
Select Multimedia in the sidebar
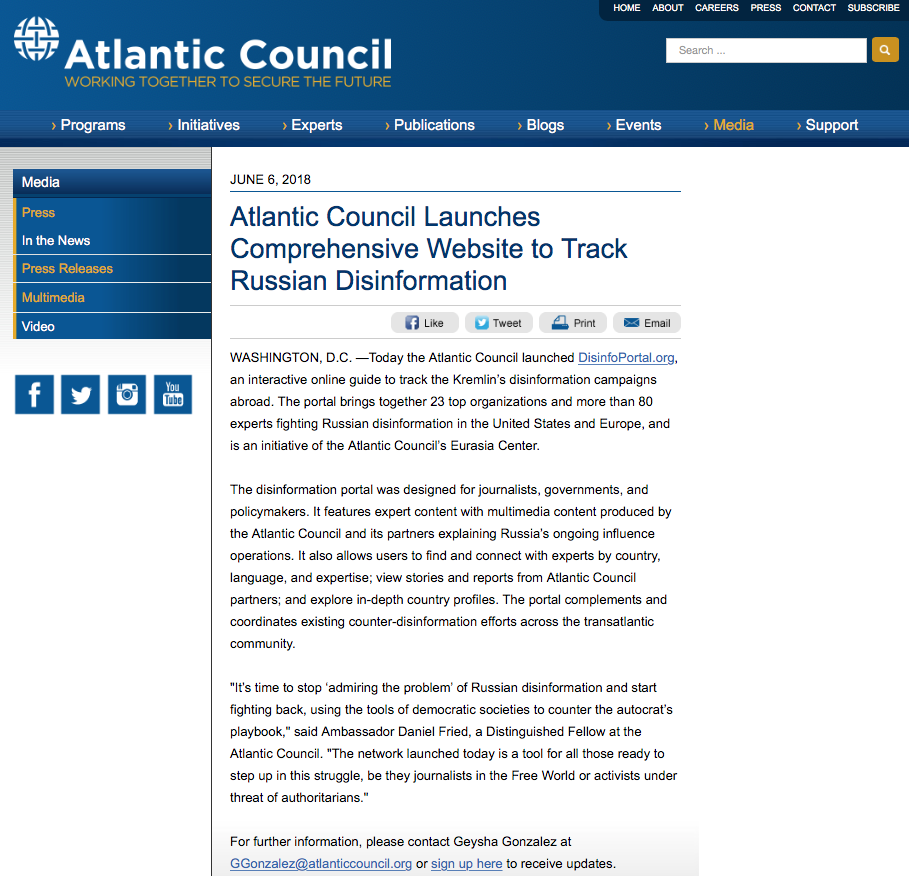point(112,297)
